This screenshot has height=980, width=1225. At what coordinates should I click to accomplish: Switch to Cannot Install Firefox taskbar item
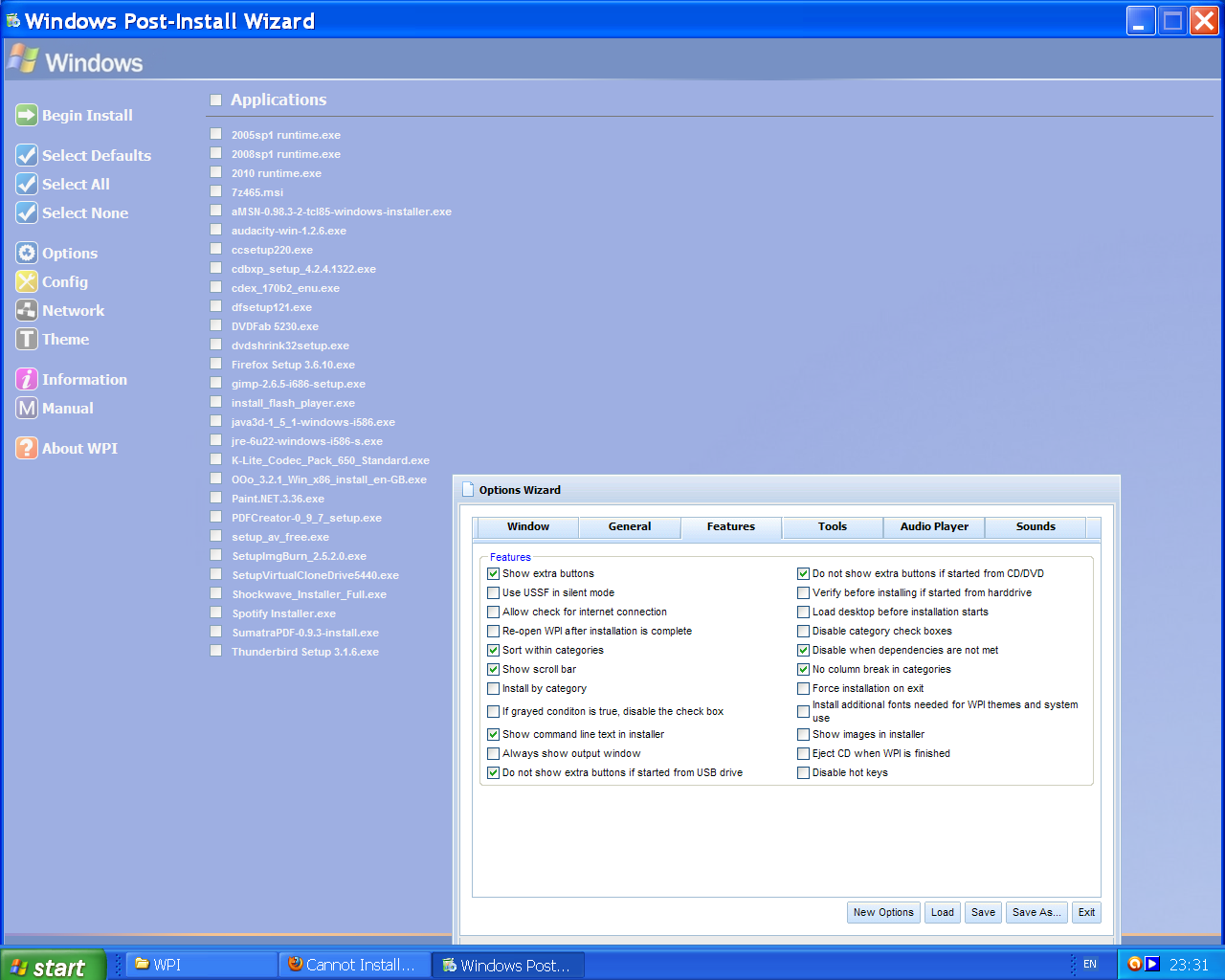pos(354,965)
